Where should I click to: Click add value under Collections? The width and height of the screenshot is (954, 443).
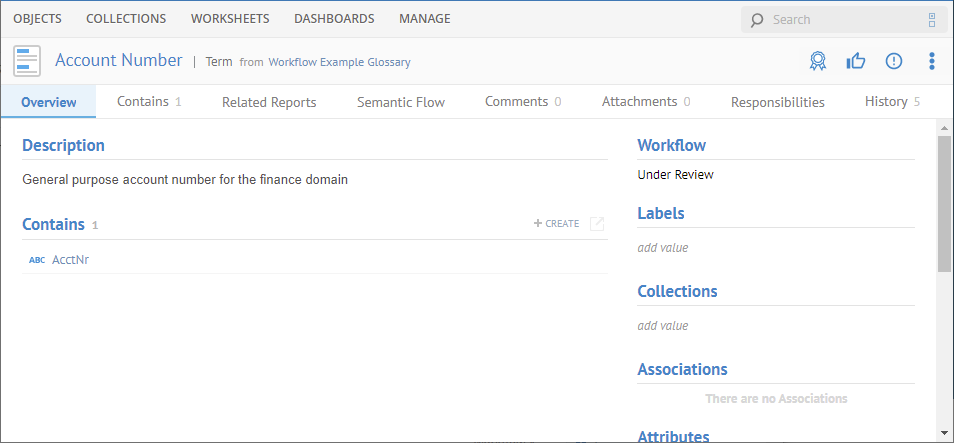click(663, 326)
